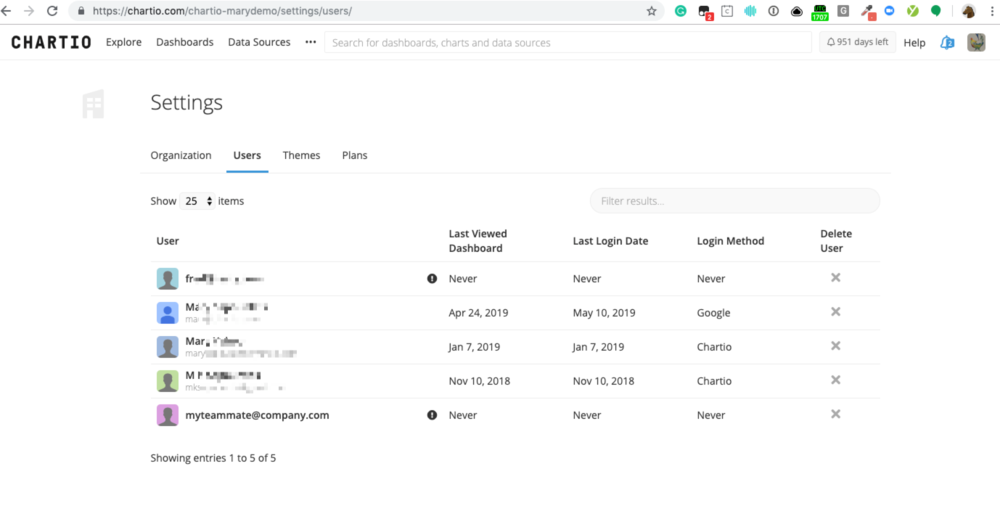Sort by Last Login Date column

click(610, 241)
